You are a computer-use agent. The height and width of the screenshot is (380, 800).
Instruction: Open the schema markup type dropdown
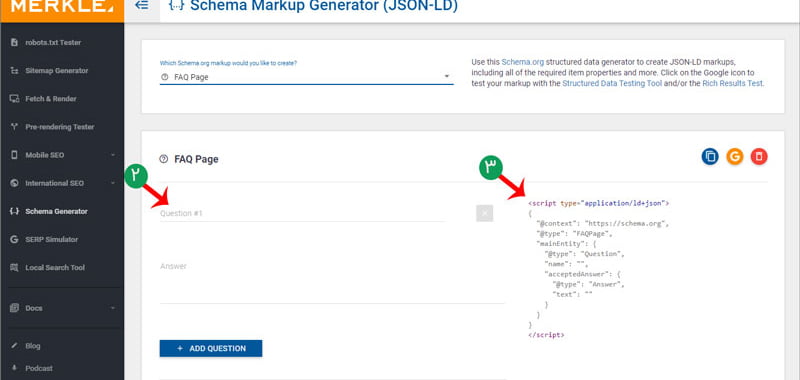click(307, 77)
